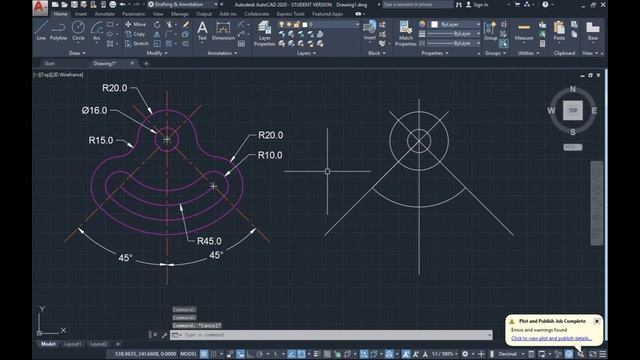This screenshot has width=640, height=360.
Task: Click the Move tool
Action: click(136, 24)
